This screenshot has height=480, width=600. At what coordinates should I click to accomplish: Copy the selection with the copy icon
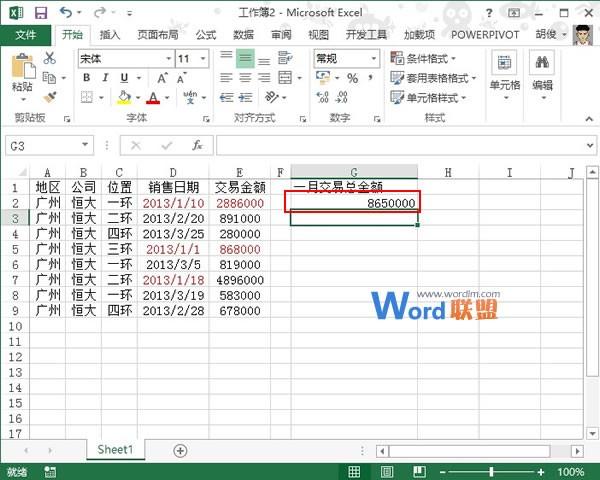[49, 78]
